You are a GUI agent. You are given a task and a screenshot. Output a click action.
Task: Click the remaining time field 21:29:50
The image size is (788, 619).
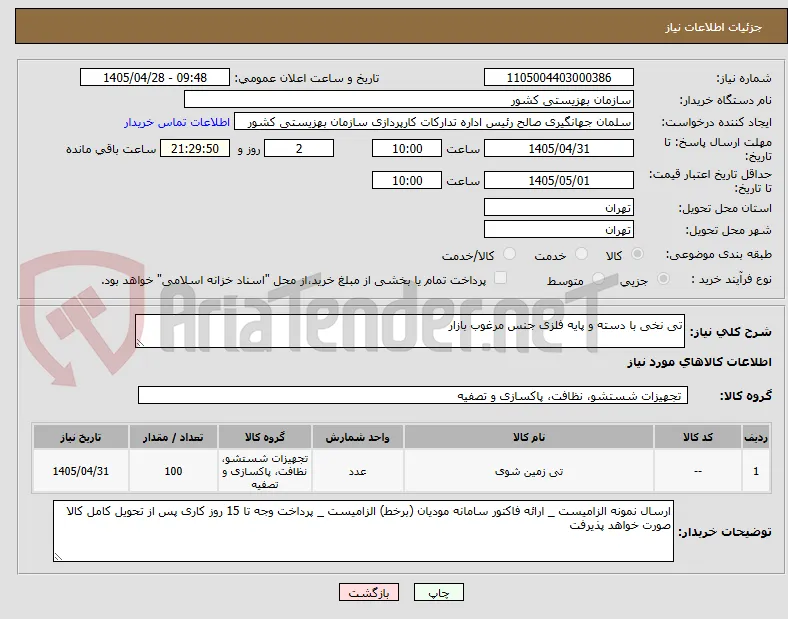click(195, 149)
